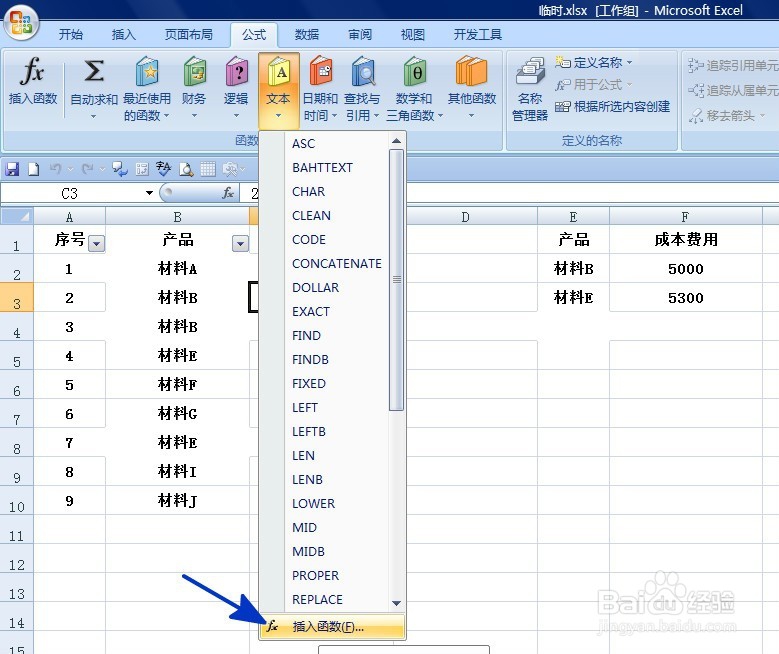Click the fx button in formula bar
The height and width of the screenshot is (654, 779).
tap(228, 193)
